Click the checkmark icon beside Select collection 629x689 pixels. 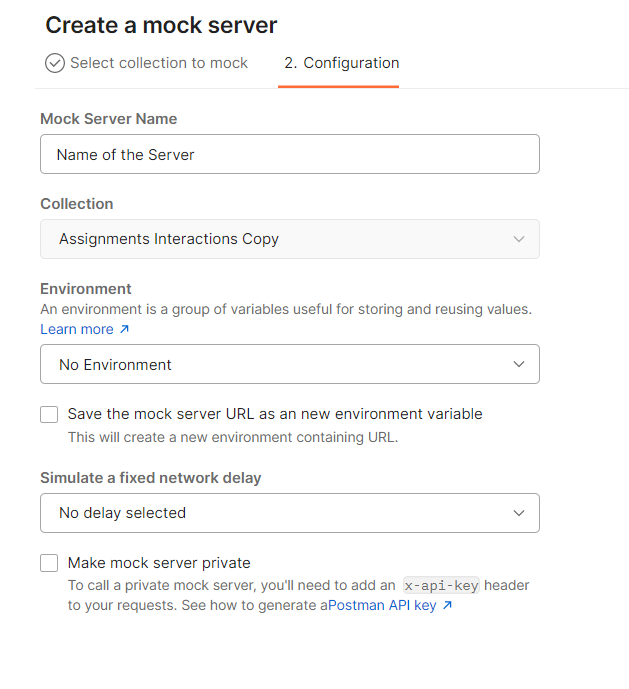[55, 63]
